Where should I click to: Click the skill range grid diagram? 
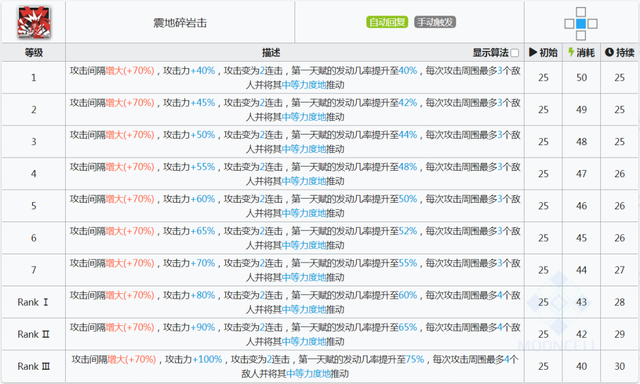coord(581,24)
